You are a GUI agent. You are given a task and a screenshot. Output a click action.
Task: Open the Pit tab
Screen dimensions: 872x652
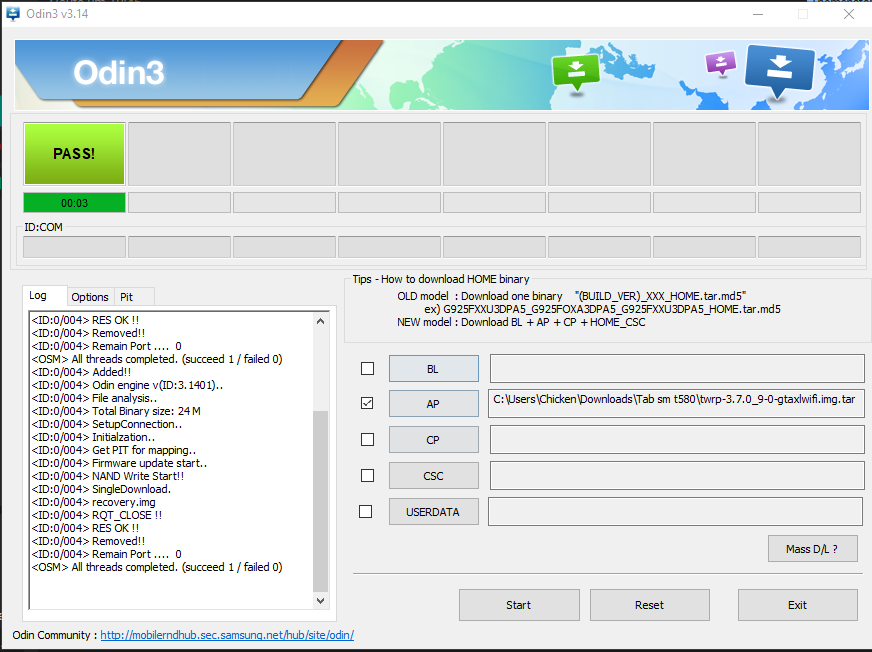click(127, 297)
